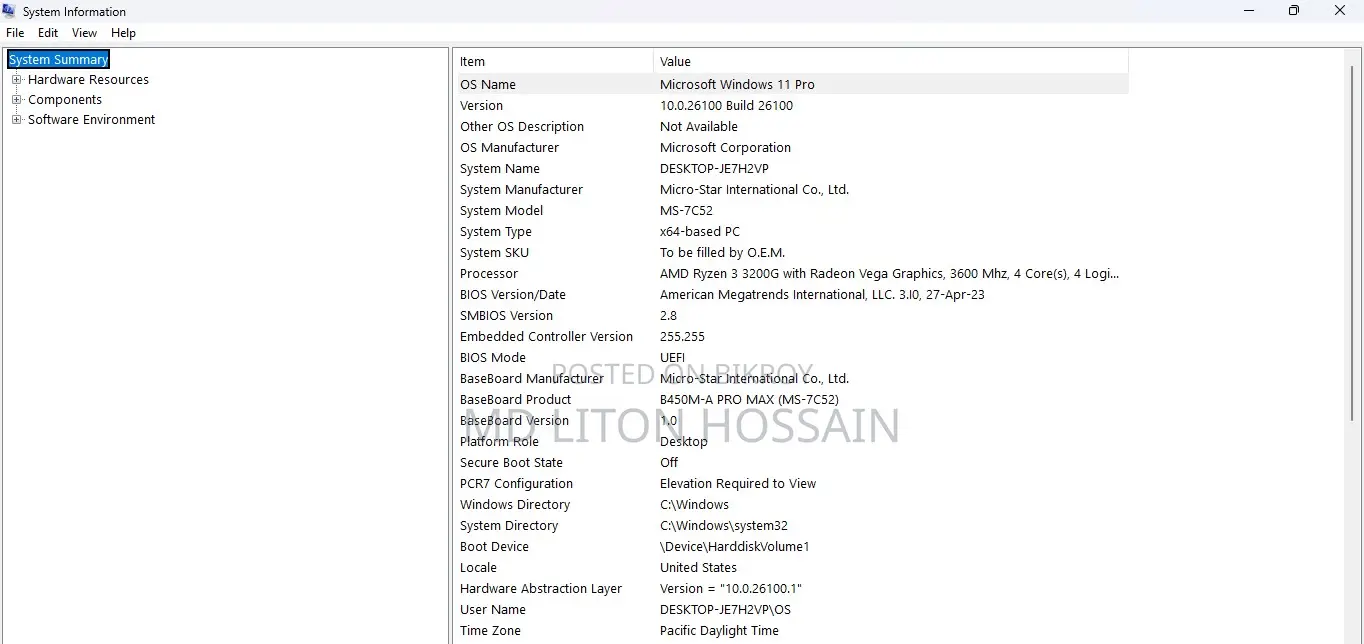
Task: Click the To be filled by O.E.M. value
Action: [722, 253]
